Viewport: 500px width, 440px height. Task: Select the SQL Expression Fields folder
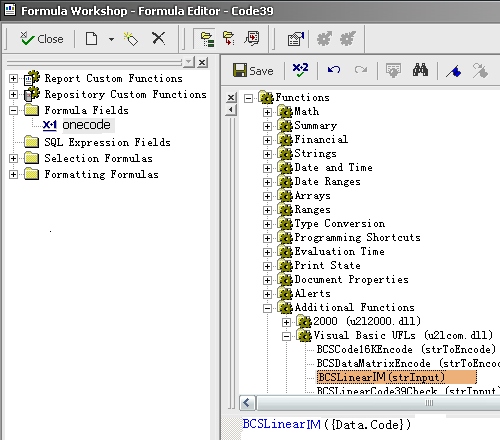click(107, 142)
